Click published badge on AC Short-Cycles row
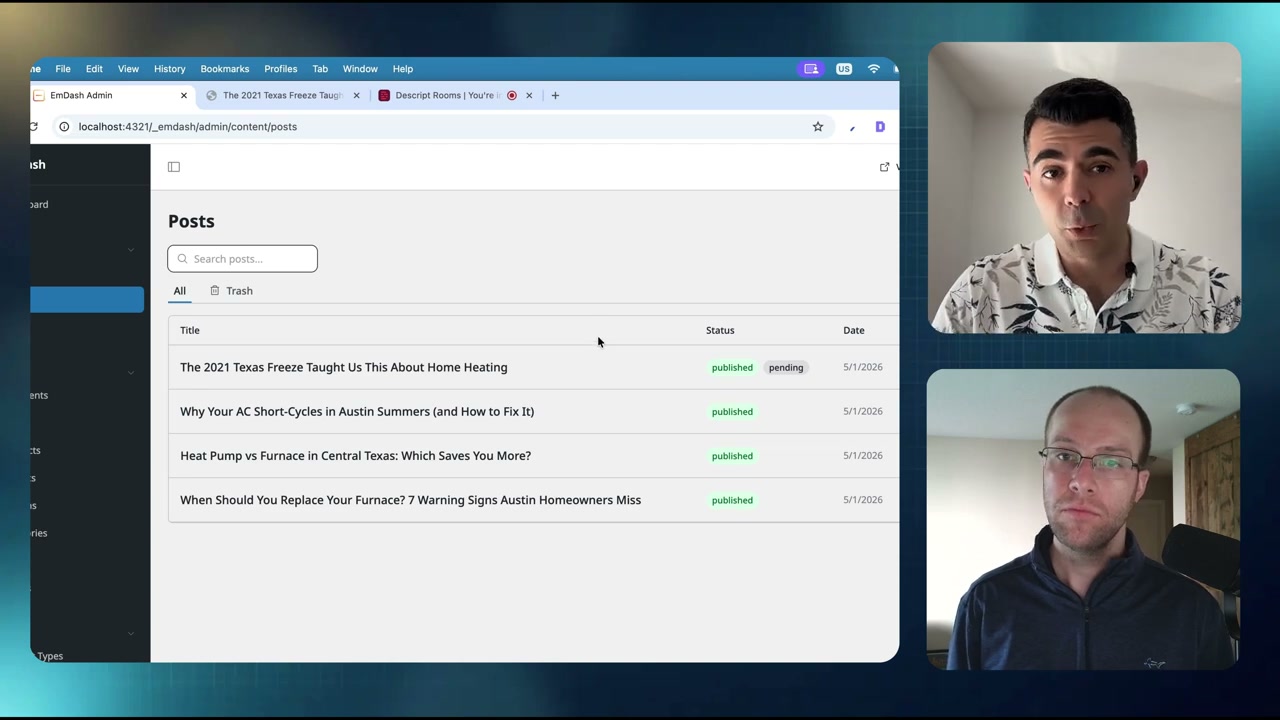This screenshot has height=720, width=1280. click(x=732, y=412)
